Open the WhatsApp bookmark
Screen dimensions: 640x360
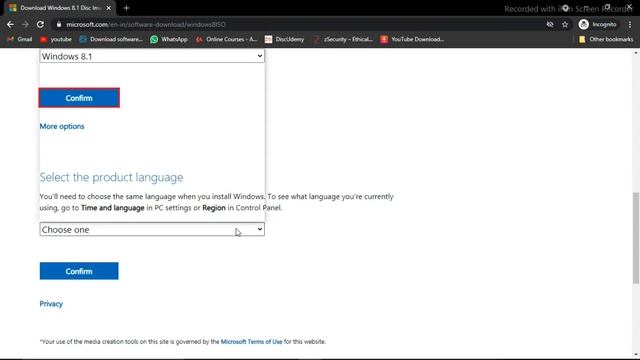(x=169, y=39)
